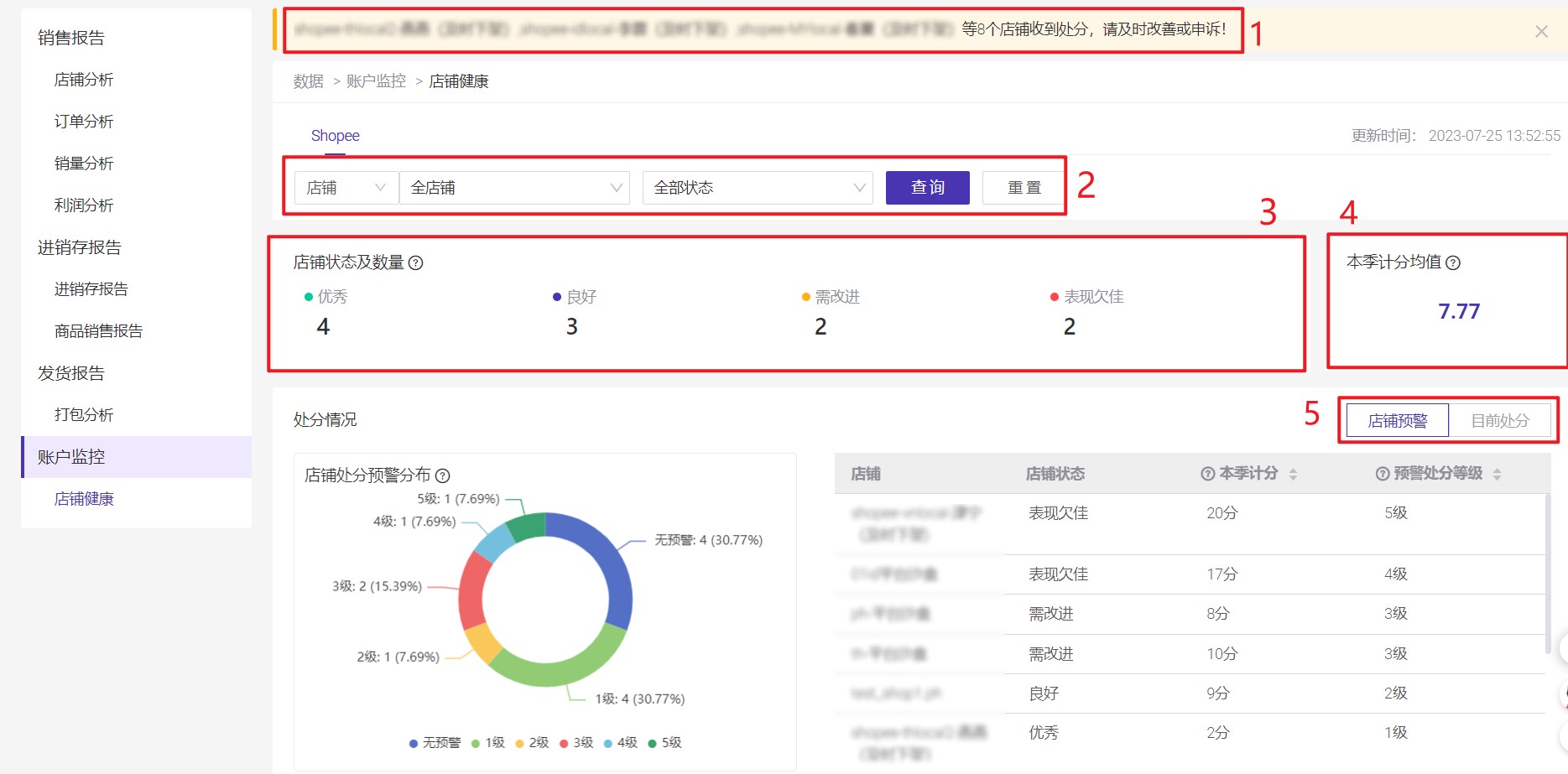Open 订单分析 in the sidebar
This screenshot has width=1568, height=774.
click(x=84, y=122)
